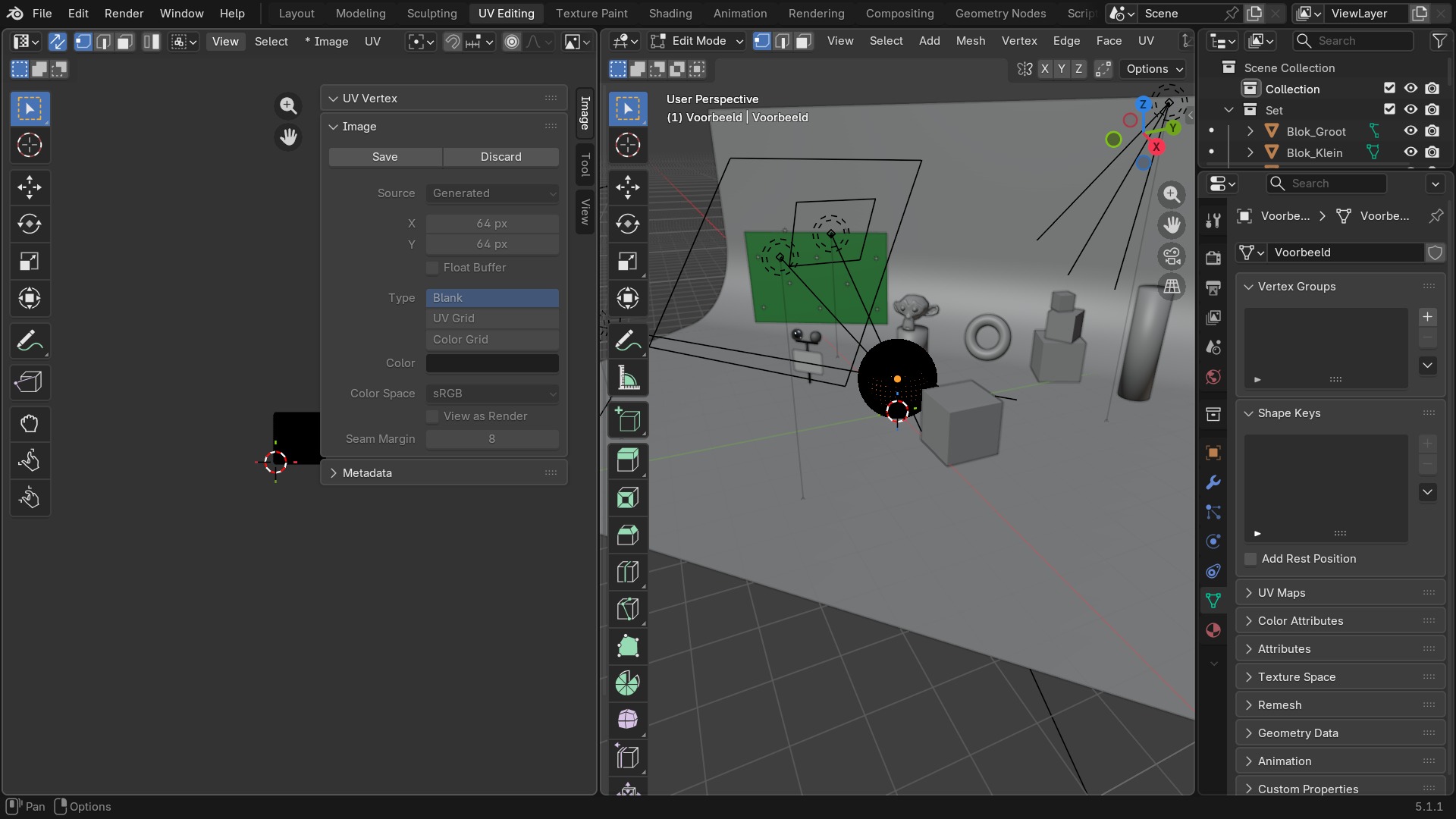1456x819 pixels.
Task: Open the Source dropdown set to Generated
Action: [x=492, y=193]
